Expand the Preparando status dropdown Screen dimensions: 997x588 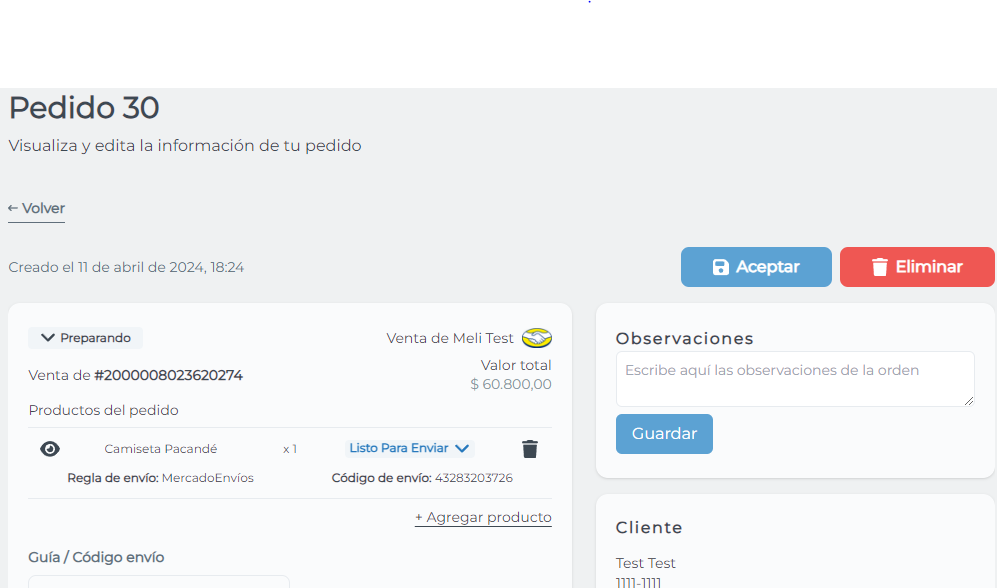point(85,338)
